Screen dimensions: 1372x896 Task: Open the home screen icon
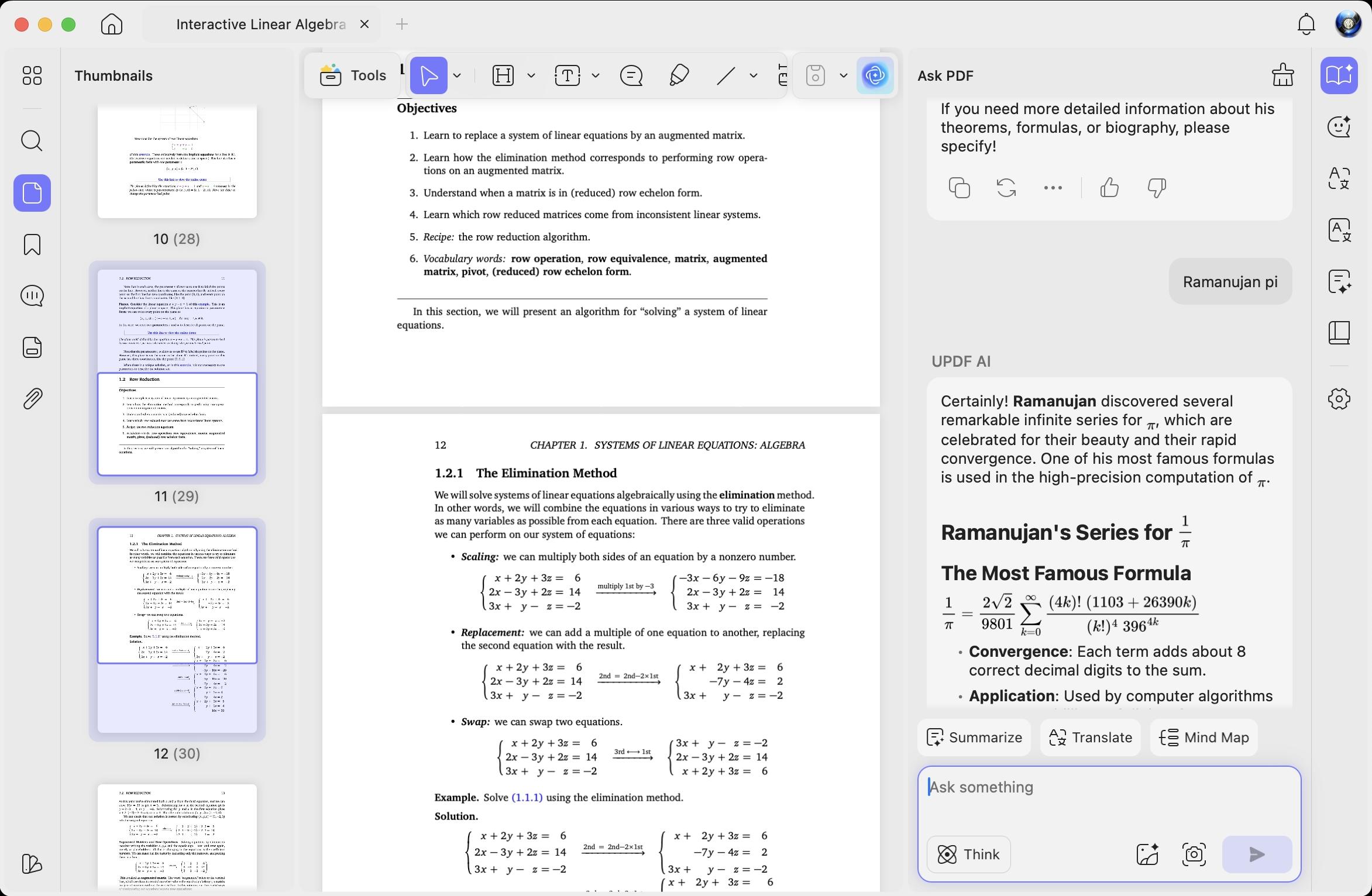click(x=111, y=24)
